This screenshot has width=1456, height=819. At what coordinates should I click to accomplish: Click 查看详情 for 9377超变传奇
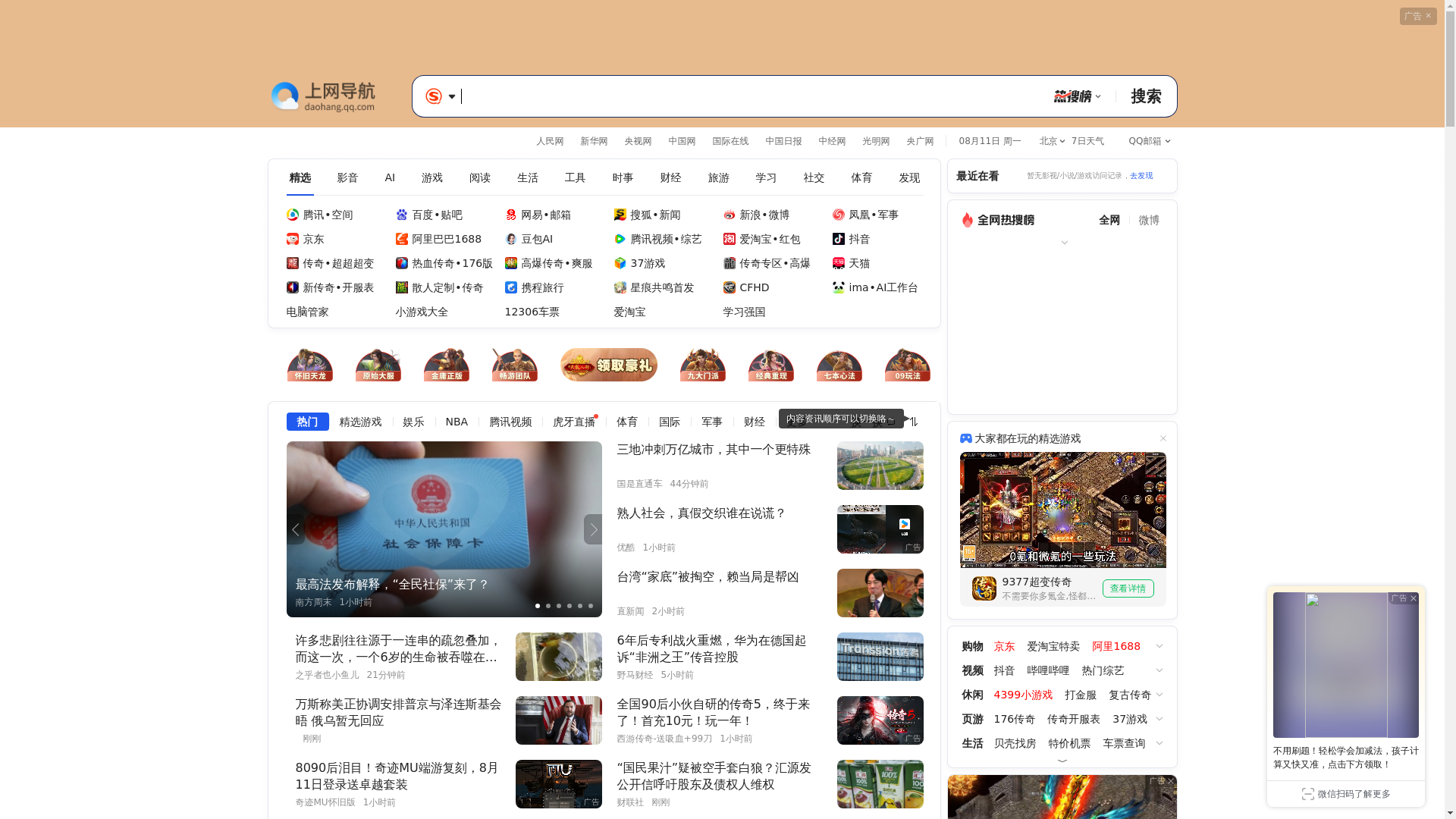1128,588
